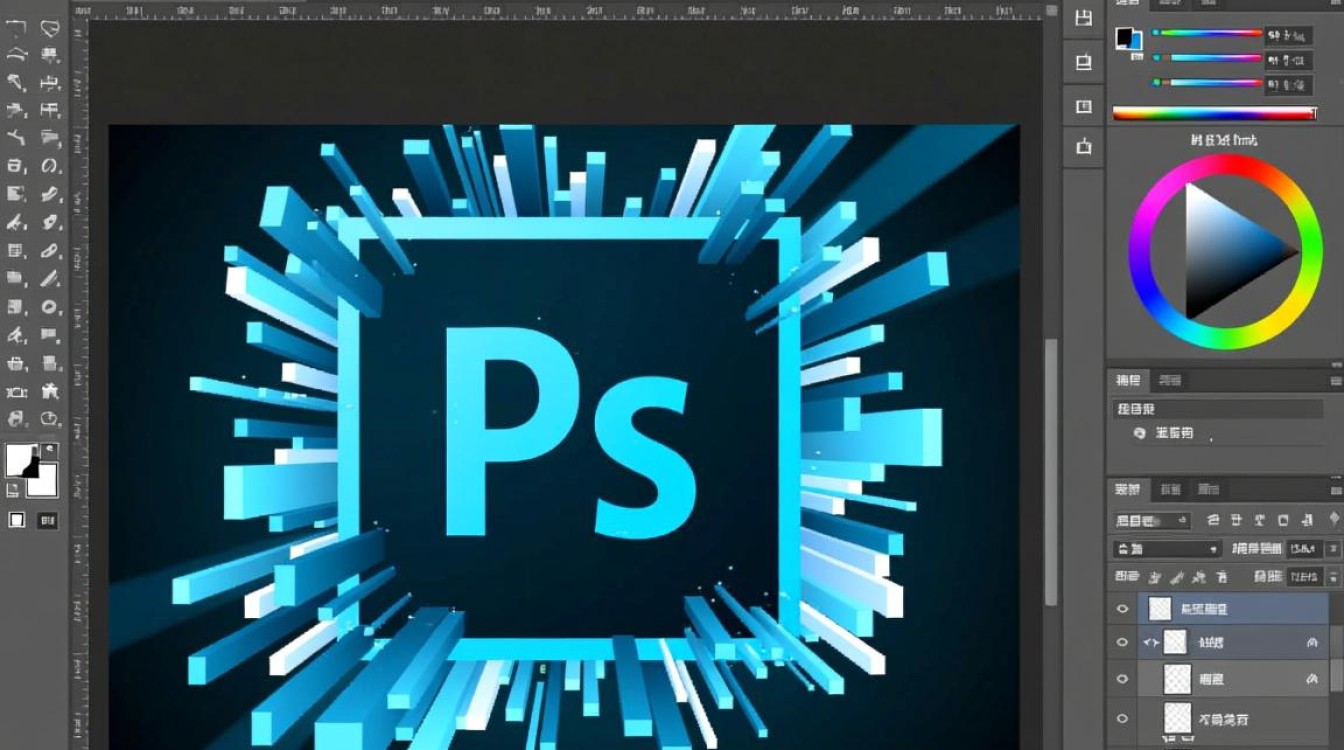Pick the right tool in the second-to-last toolbox row
This screenshot has width=1344, height=750.
point(50,392)
